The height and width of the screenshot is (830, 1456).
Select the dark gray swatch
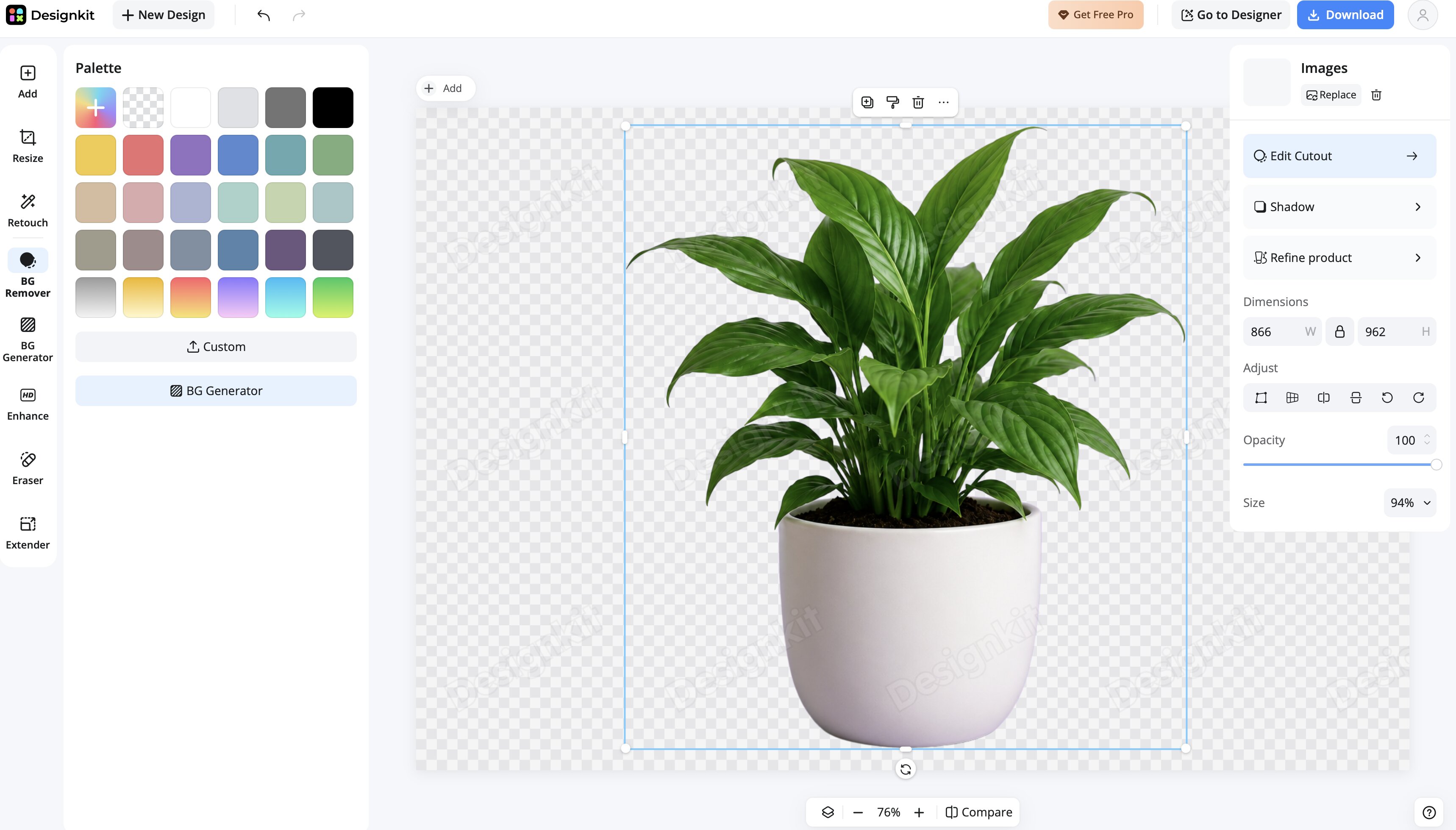pyautogui.click(x=286, y=108)
